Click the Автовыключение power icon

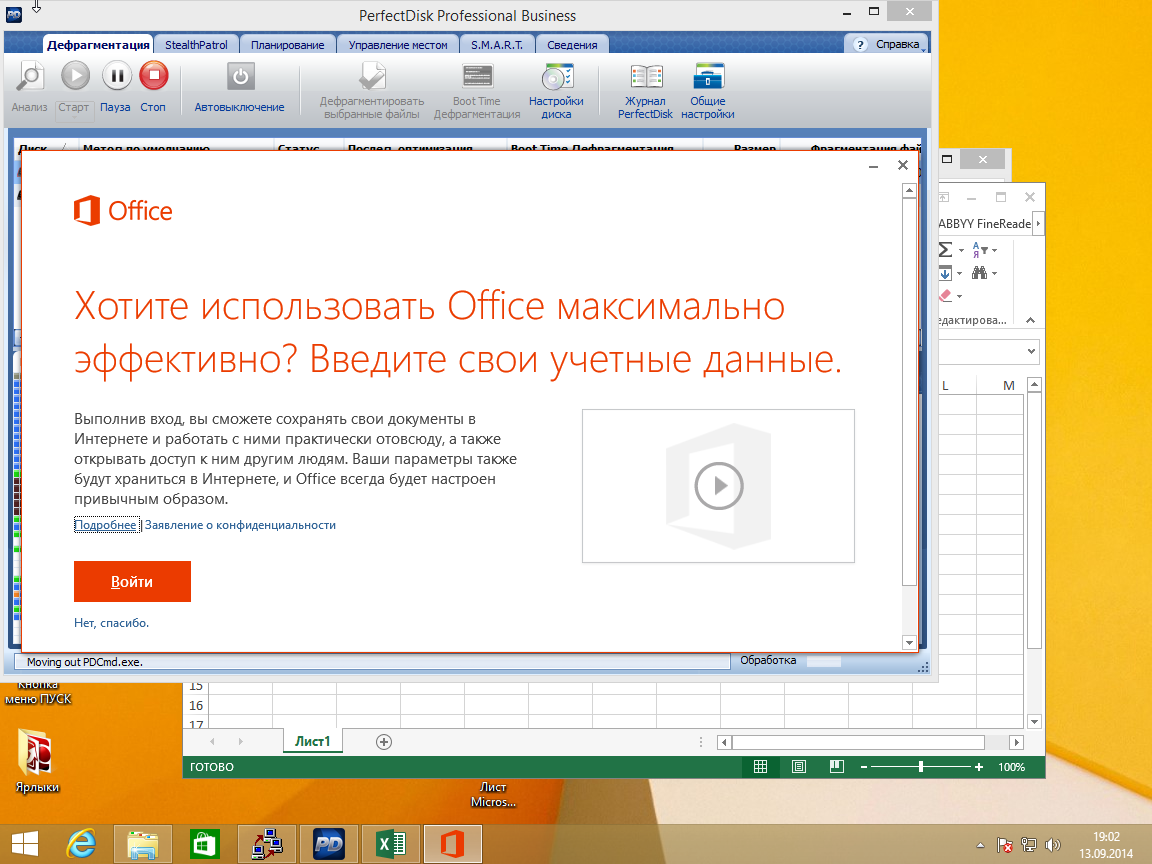click(x=240, y=76)
